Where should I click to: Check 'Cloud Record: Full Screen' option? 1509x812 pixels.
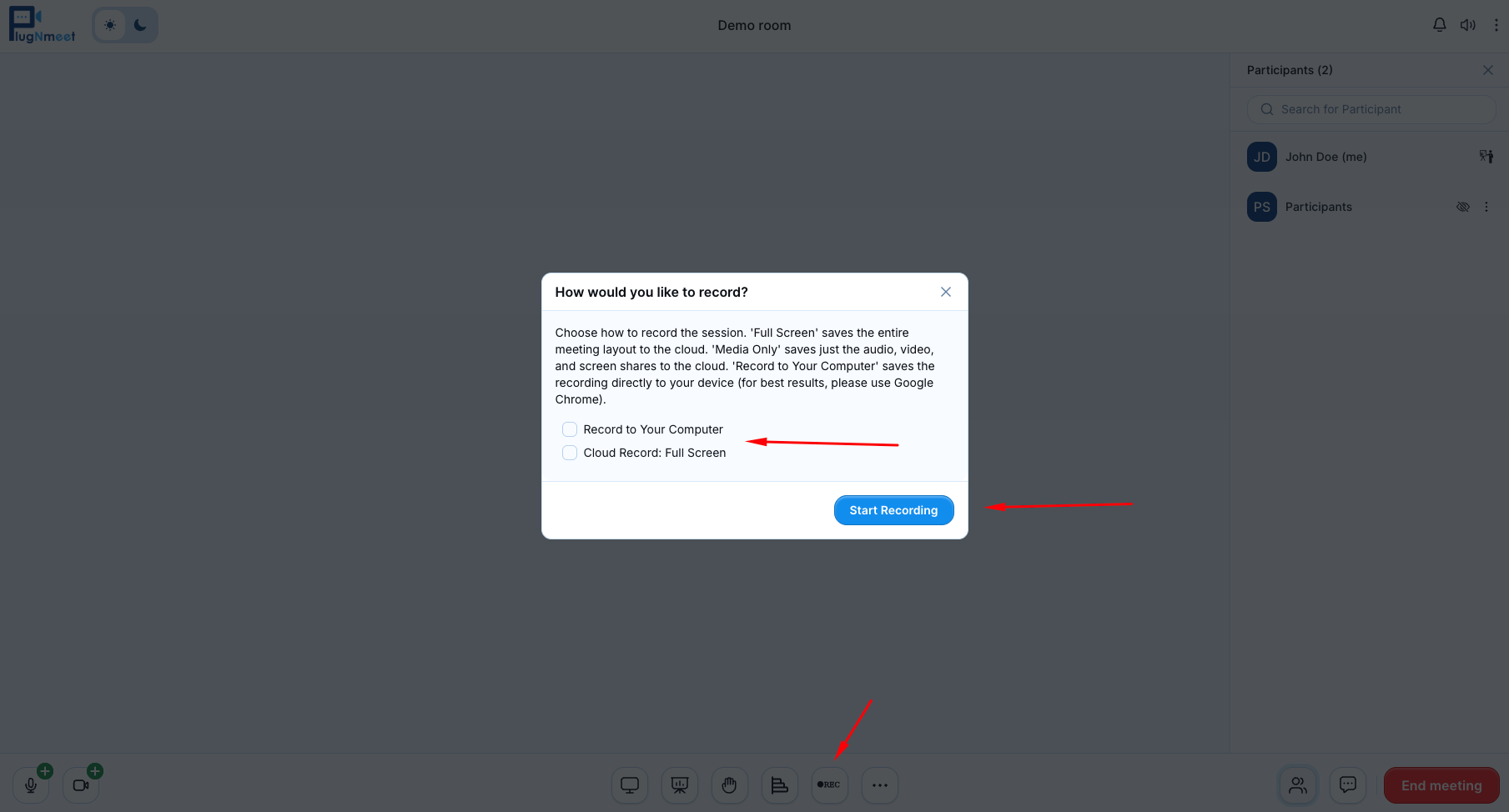pos(570,453)
